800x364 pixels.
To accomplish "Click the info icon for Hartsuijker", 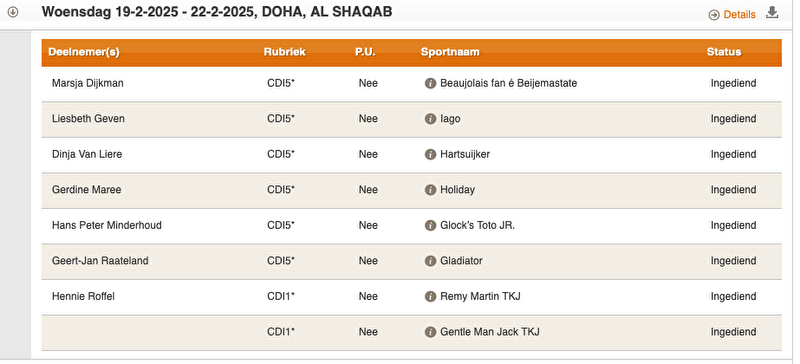I will point(431,154).
